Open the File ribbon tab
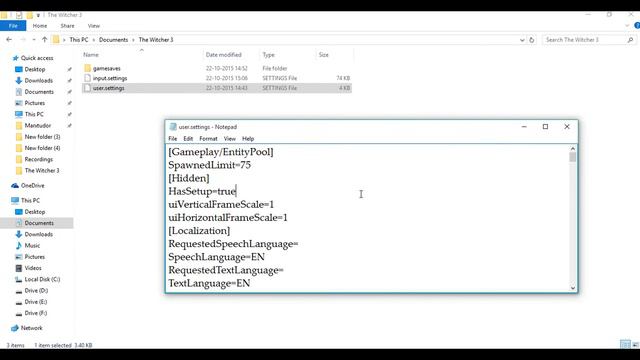 pos(13,26)
